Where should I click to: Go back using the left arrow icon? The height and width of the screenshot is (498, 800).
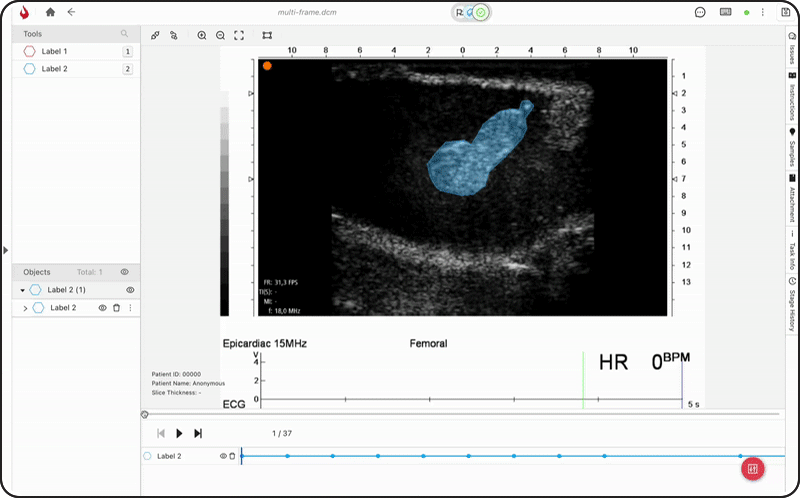coord(71,12)
